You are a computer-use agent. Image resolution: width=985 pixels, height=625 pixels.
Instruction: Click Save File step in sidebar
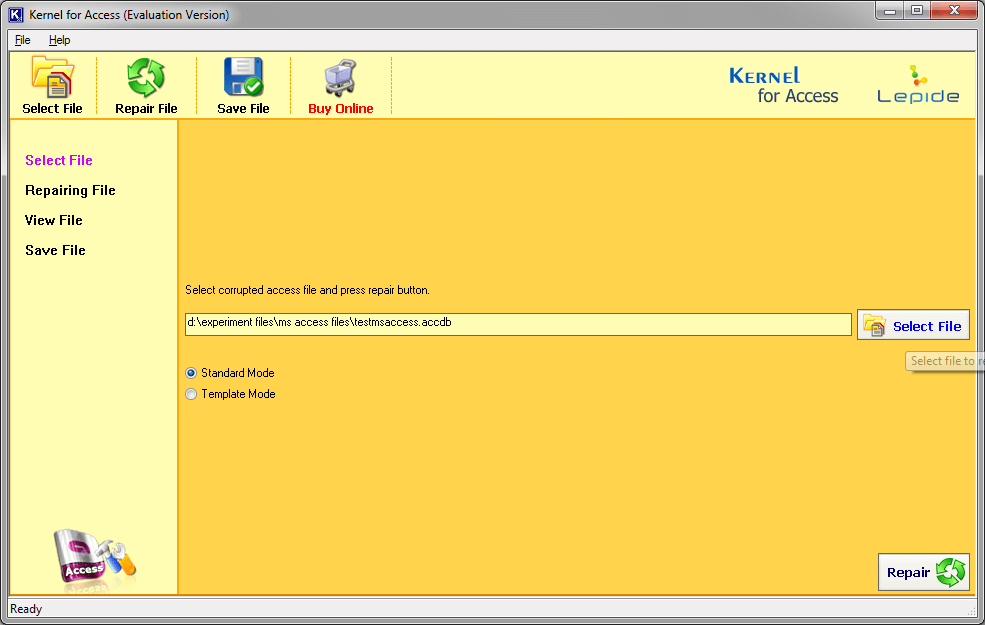55,250
